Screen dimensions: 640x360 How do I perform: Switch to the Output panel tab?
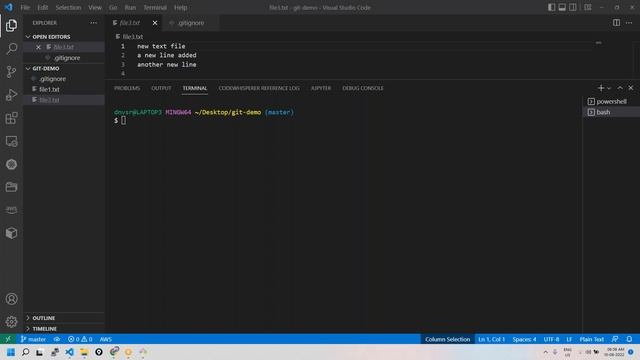click(x=161, y=88)
